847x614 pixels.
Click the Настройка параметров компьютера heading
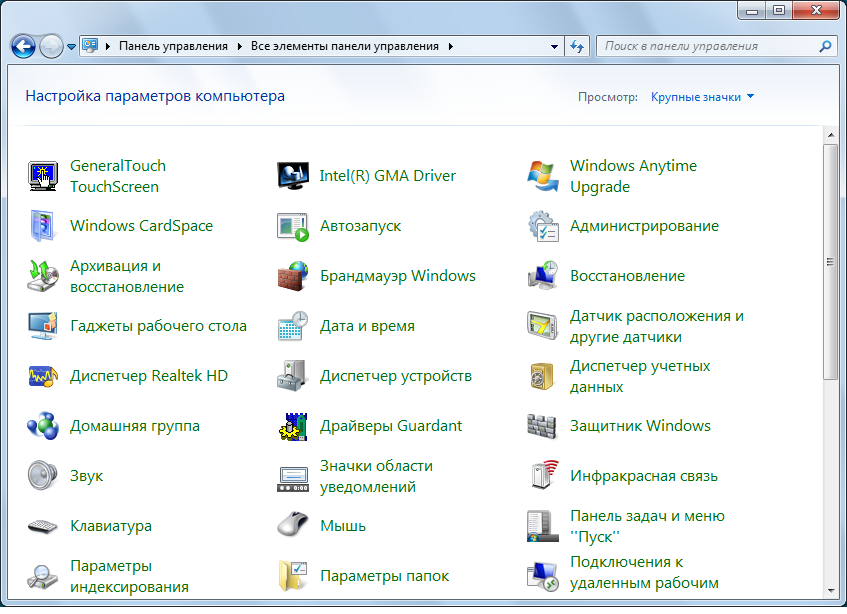155,96
